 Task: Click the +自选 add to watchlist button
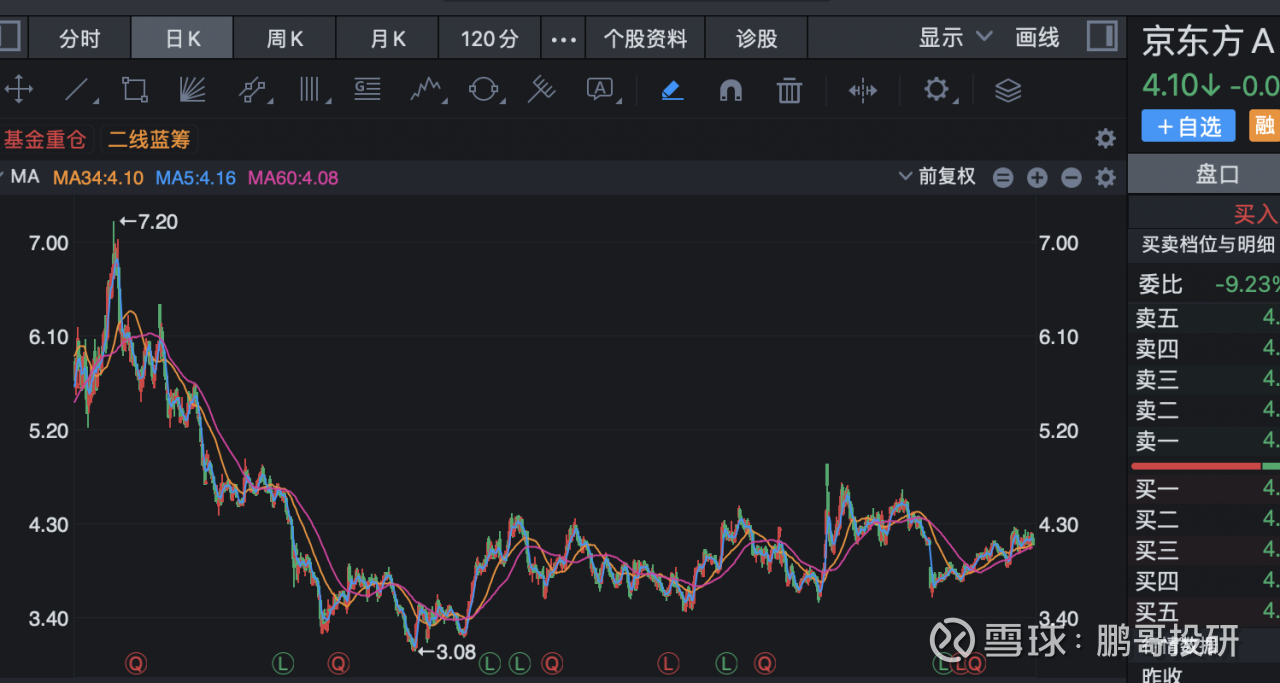(1188, 126)
